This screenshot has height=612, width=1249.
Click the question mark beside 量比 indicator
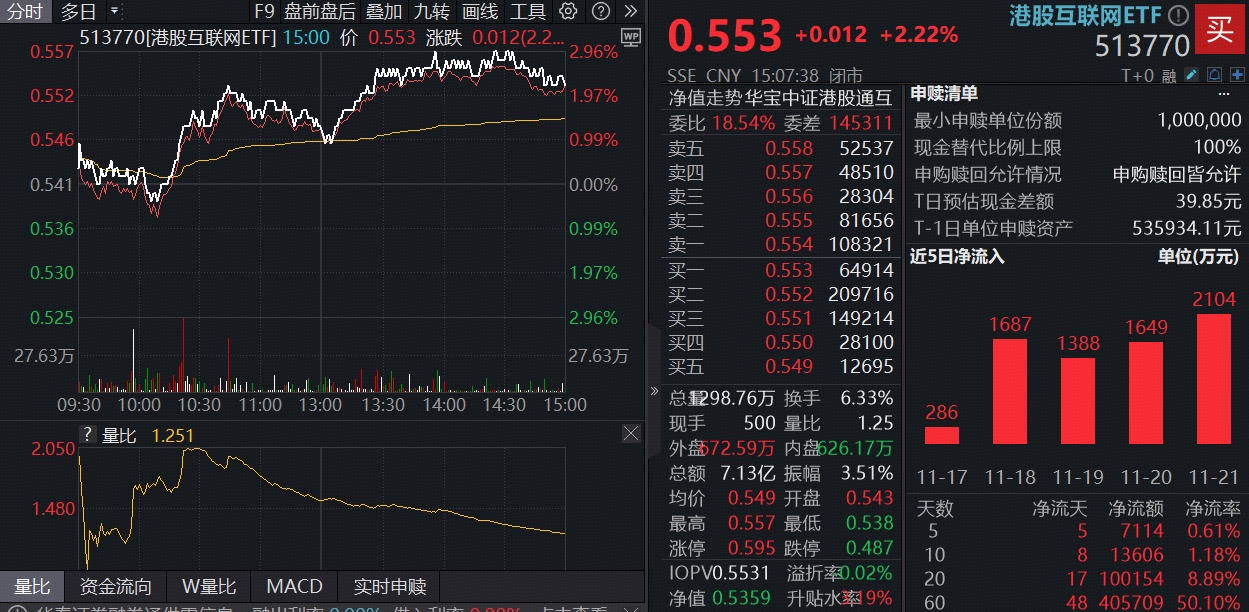(88, 435)
